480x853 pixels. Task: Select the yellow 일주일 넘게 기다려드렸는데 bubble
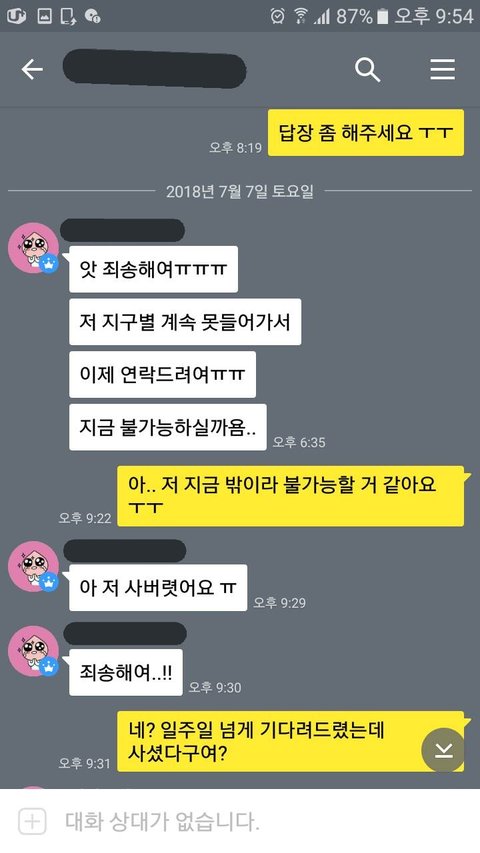pyautogui.click(x=291, y=741)
